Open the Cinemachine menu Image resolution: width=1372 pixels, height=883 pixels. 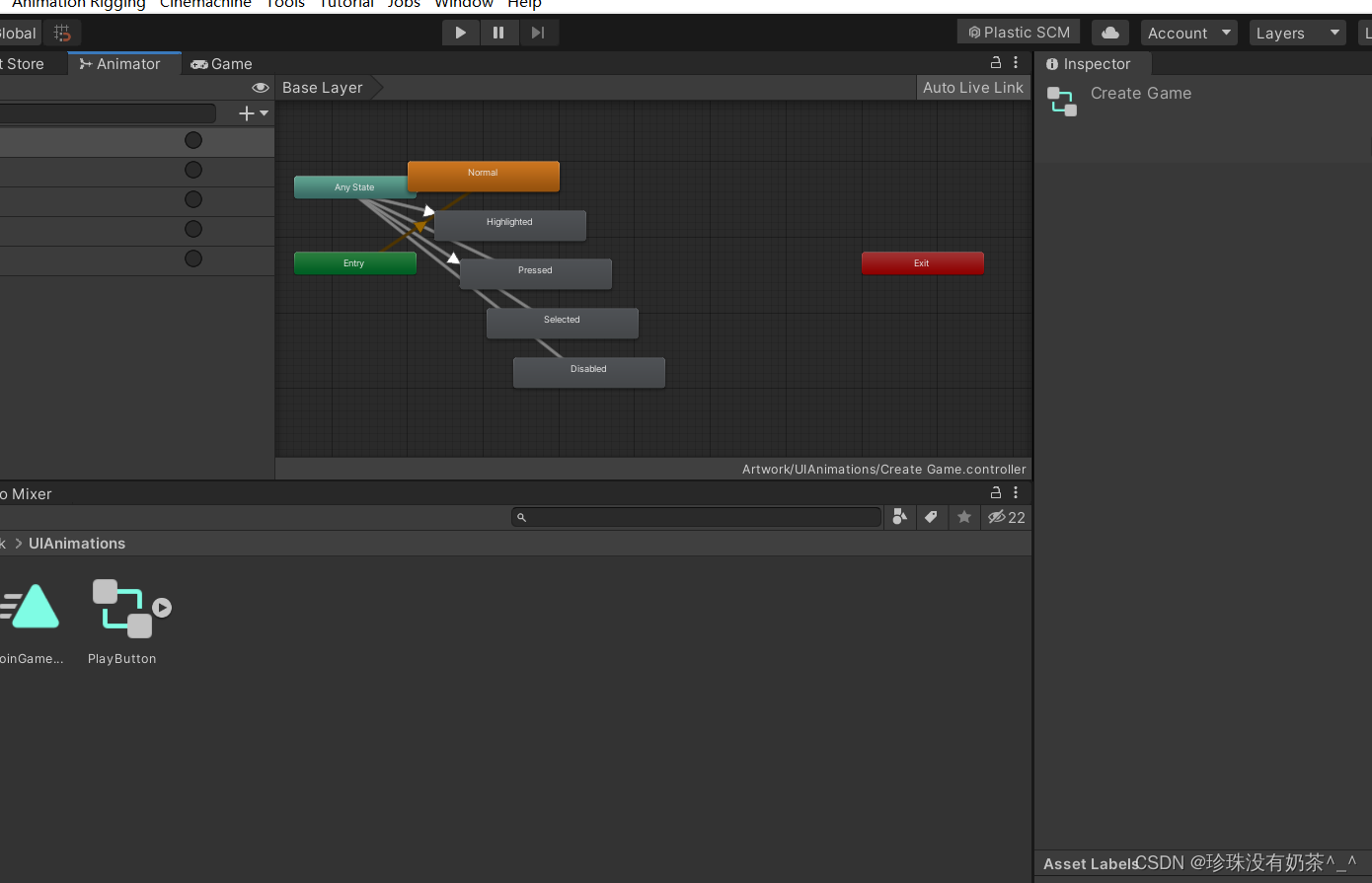(x=205, y=5)
